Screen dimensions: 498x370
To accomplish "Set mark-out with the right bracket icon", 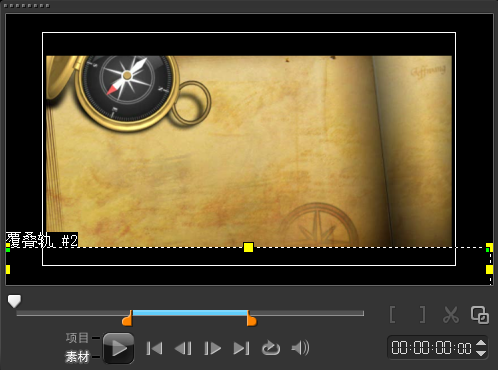I will coord(422,314).
